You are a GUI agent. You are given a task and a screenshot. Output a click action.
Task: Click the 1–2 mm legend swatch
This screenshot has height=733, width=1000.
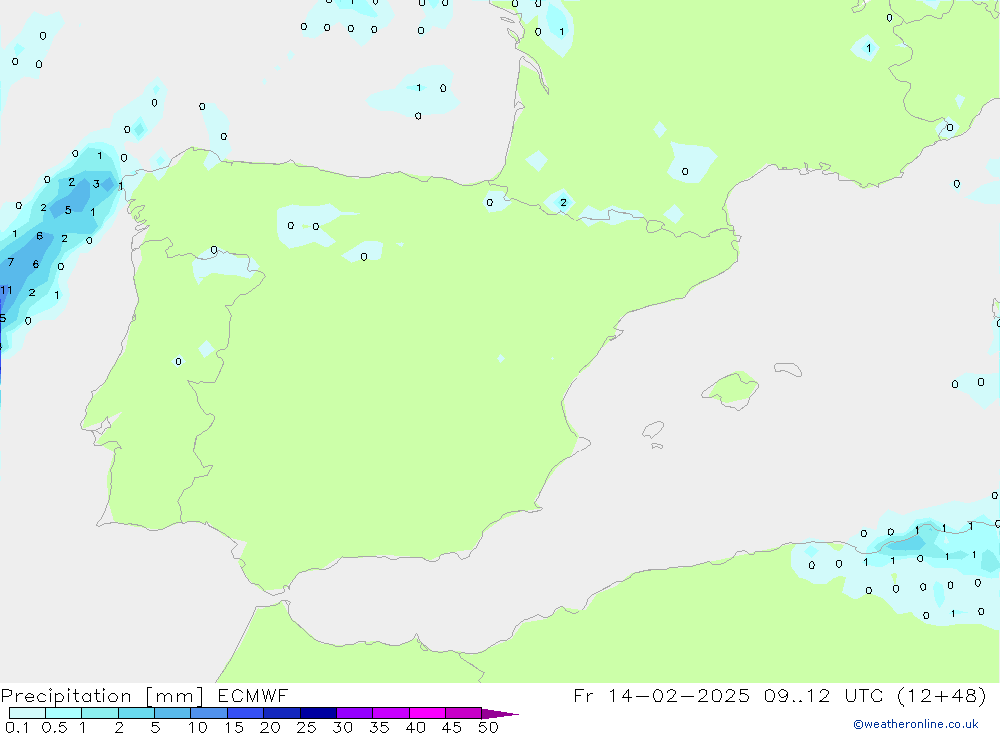click(100, 713)
